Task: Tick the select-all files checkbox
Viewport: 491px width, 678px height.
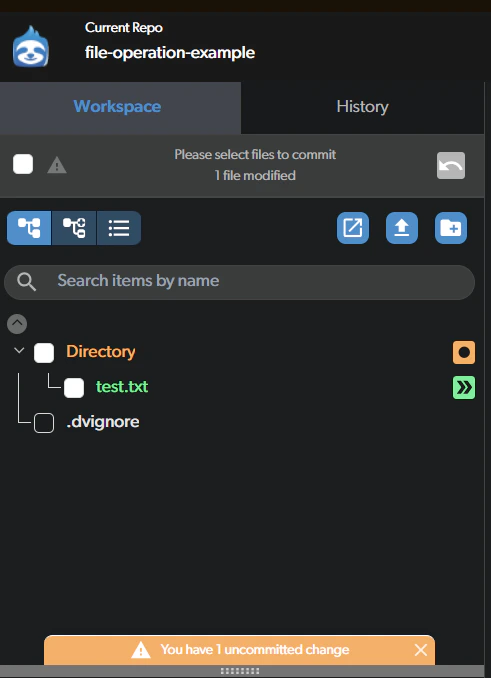Action: click(23, 164)
